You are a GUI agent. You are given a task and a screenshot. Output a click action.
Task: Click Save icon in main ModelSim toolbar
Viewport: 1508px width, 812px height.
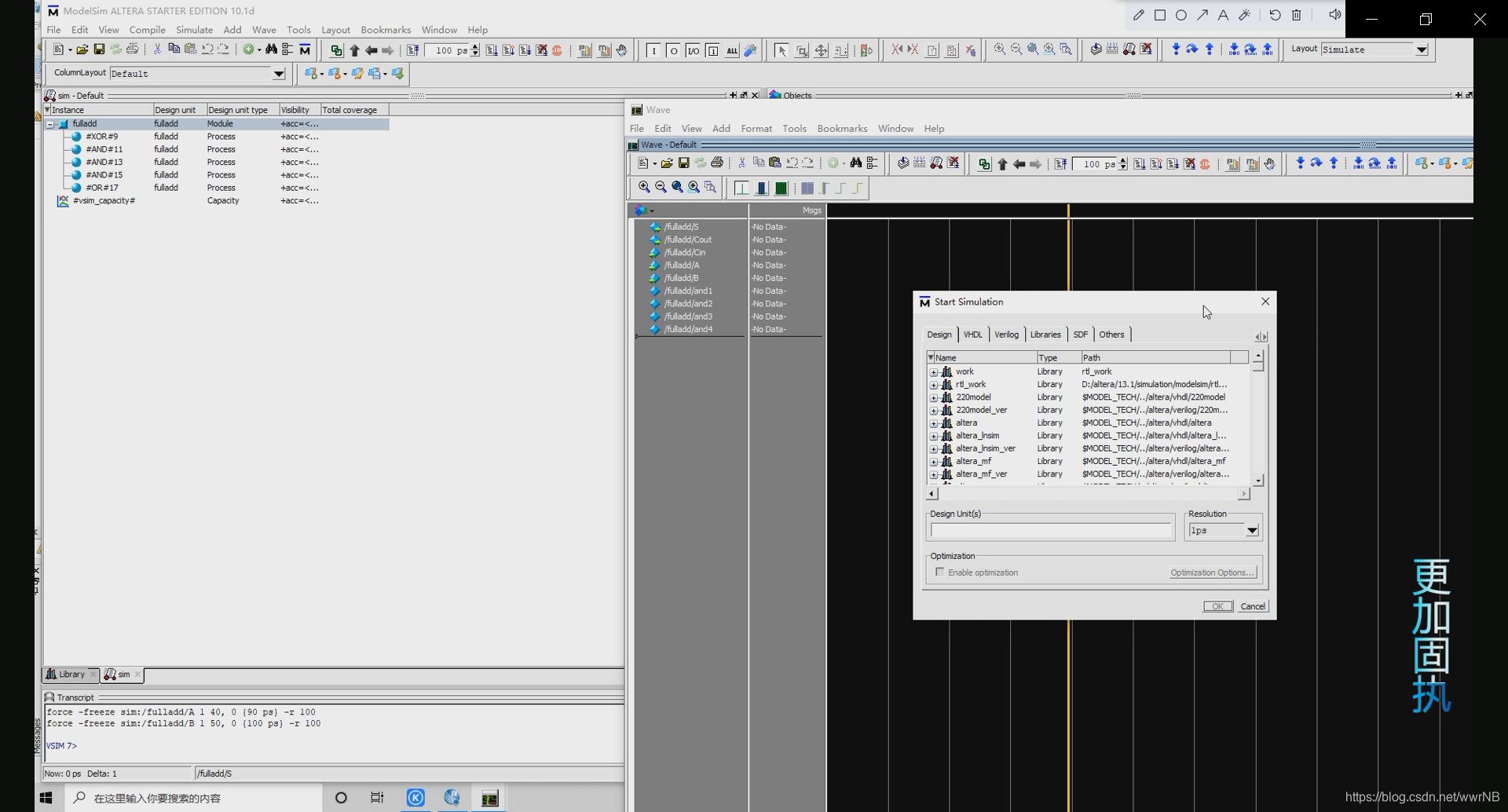coord(99,49)
